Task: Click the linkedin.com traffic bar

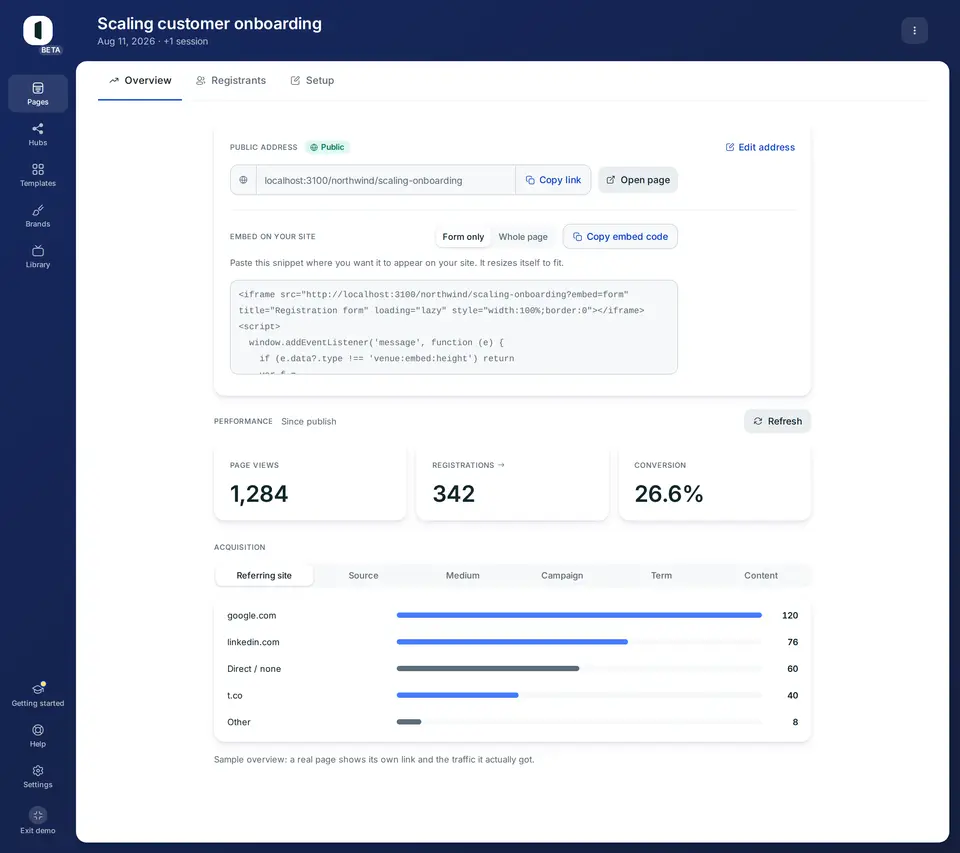Action: point(512,642)
